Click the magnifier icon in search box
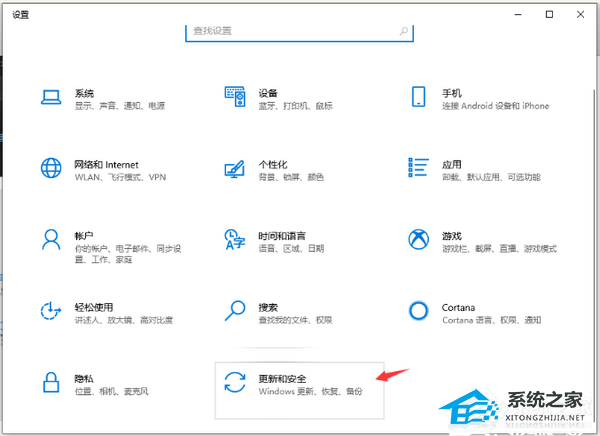The height and width of the screenshot is (436, 600). pyautogui.click(x=404, y=31)
